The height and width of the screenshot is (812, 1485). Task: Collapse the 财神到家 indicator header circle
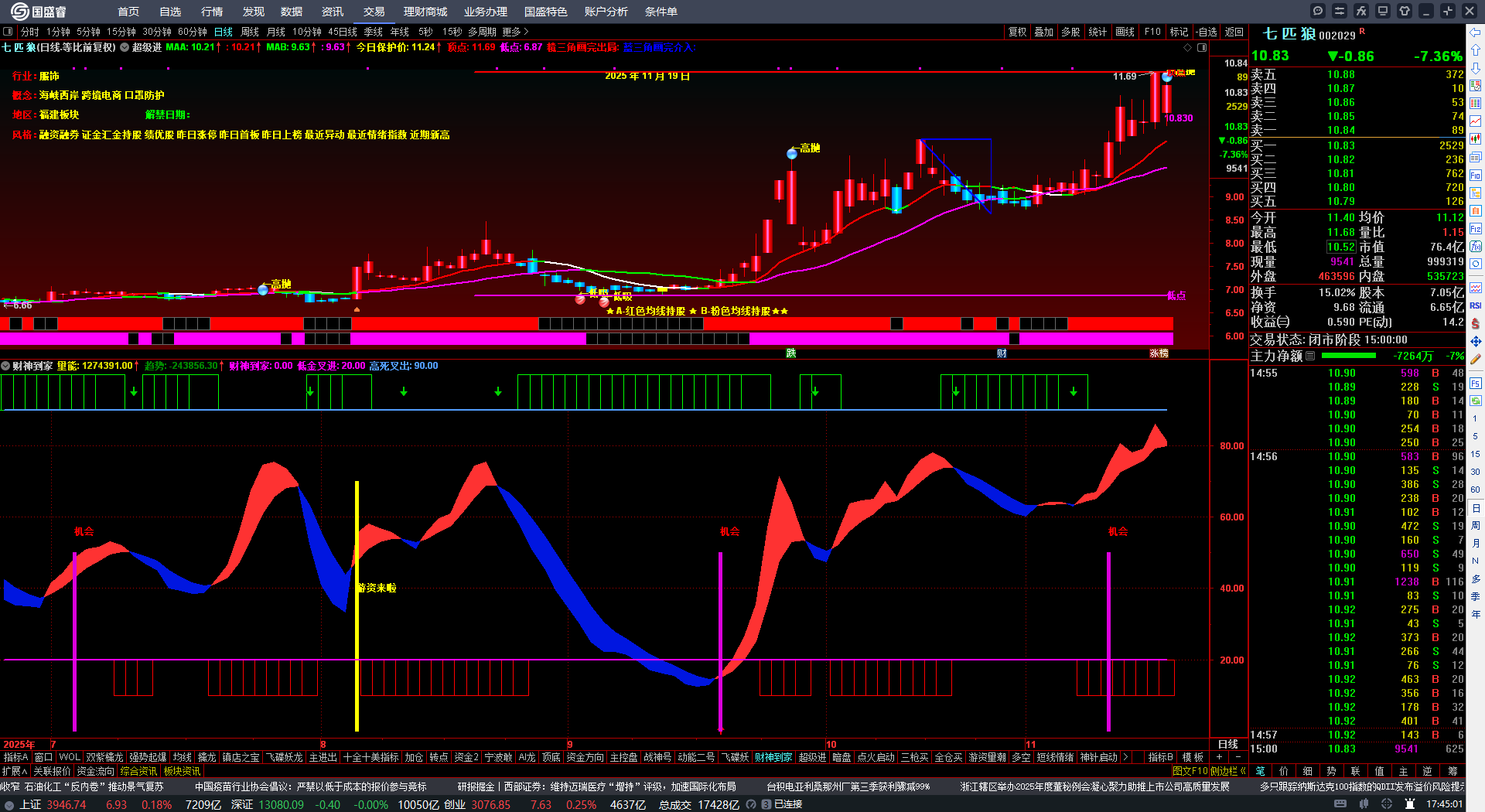[5, 366]
